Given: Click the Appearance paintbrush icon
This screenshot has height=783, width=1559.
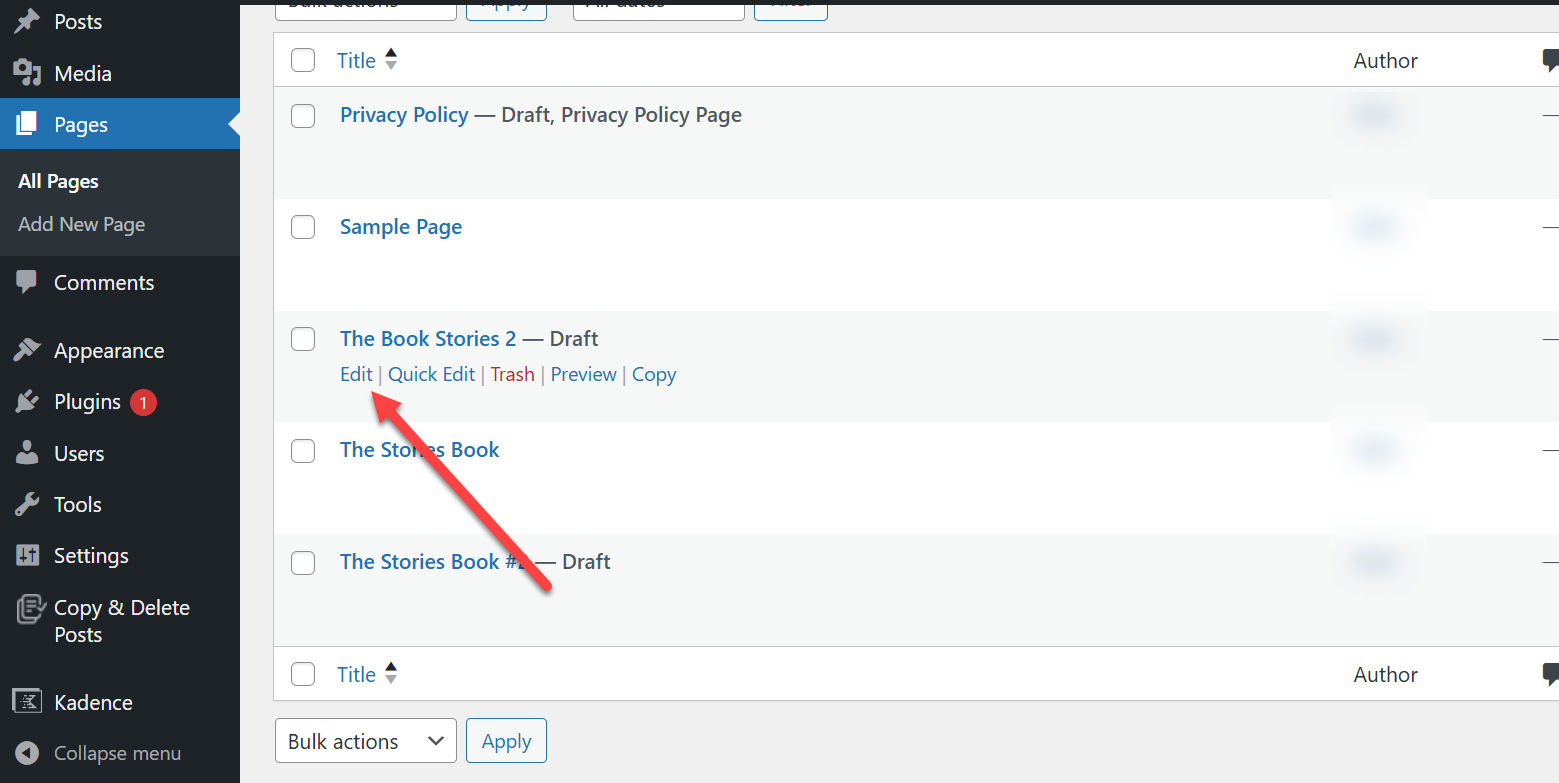Looking at the screenshot, I should click(27, 350).
